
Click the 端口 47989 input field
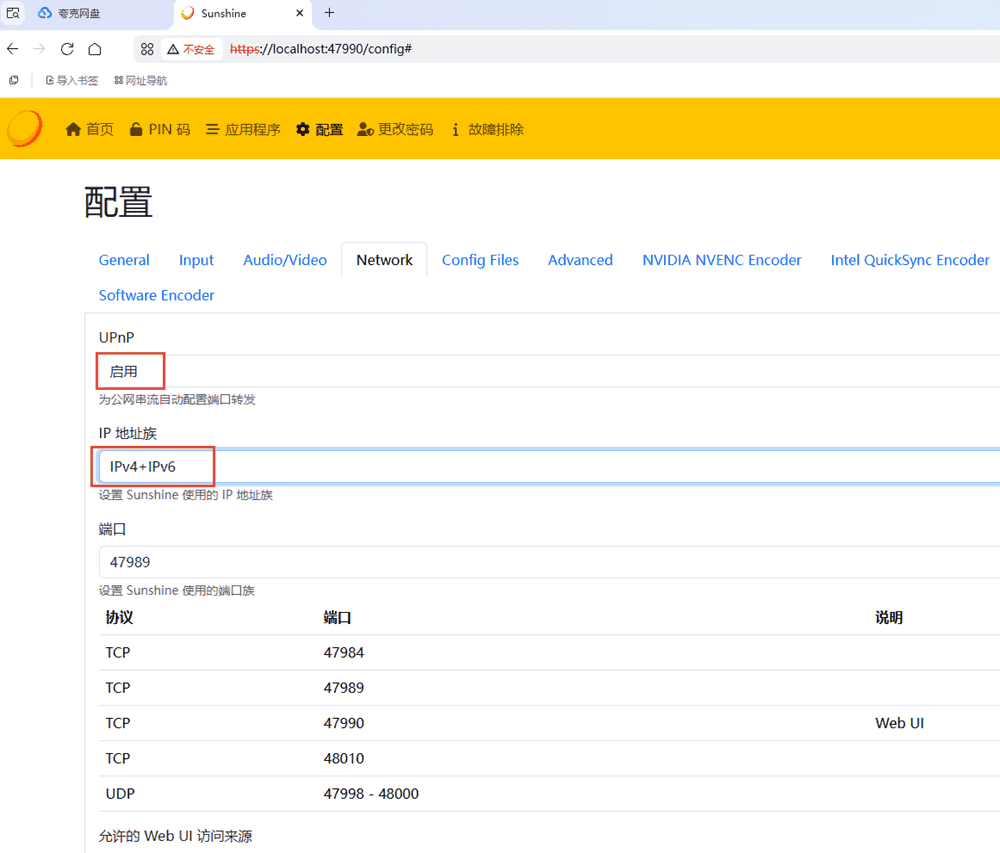tap(548, 562)
